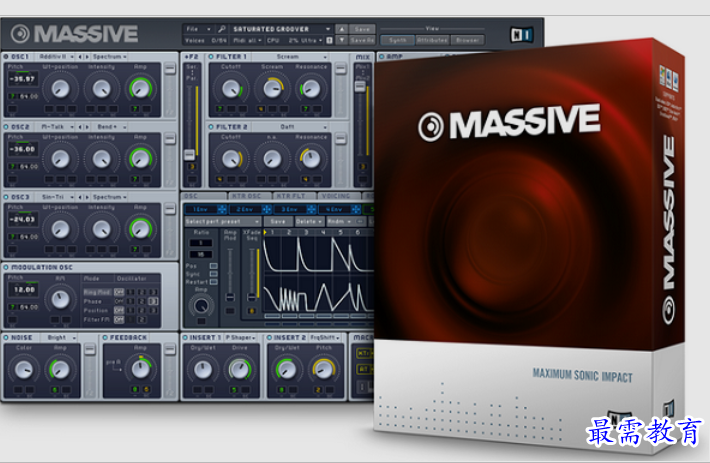Open the OSC center tab
Screen dimensions: 710x463
tap(204, 196)
